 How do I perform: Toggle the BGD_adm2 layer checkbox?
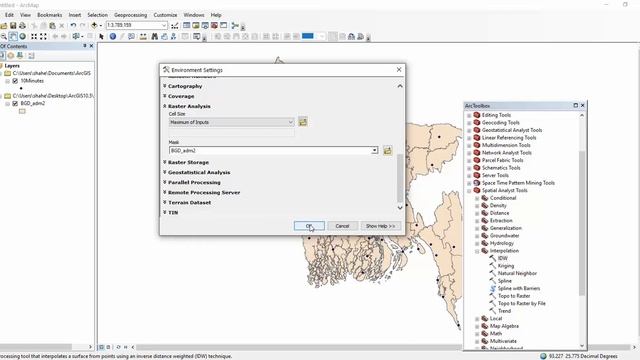[x=15, y=103]
